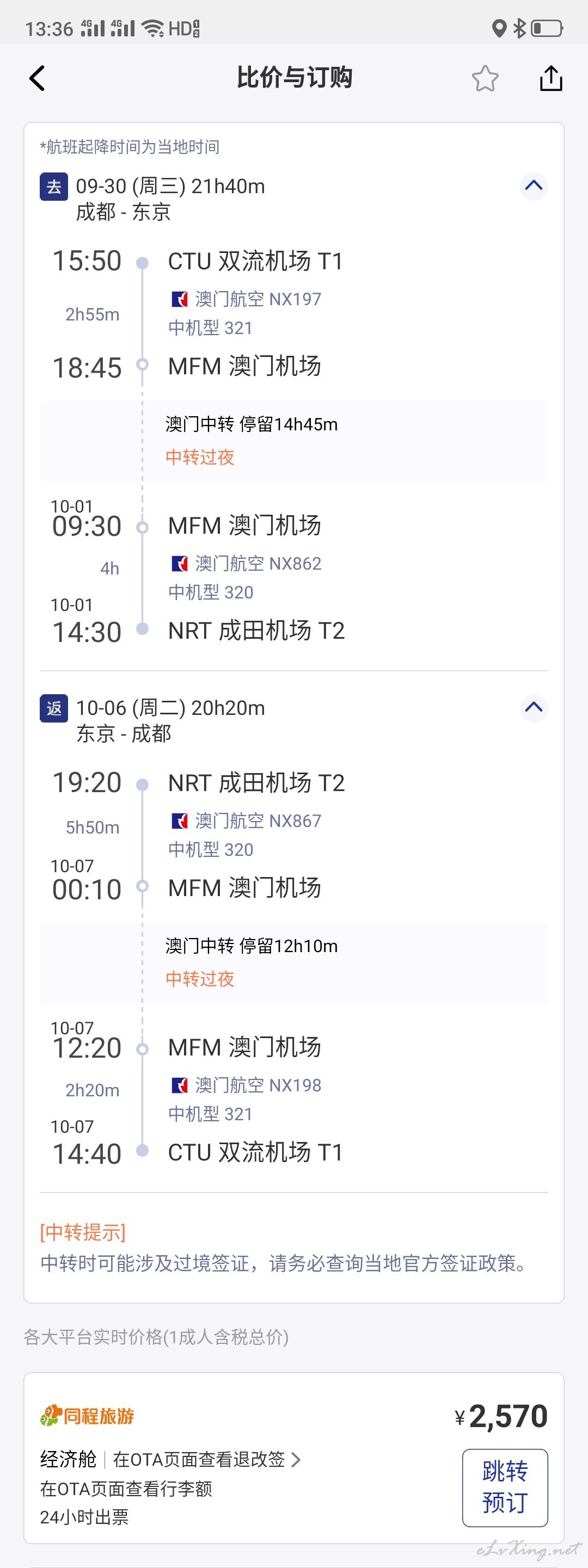Collapse the outbound 去 flight section
This screenshot has height=1568, width=588.
534,186
